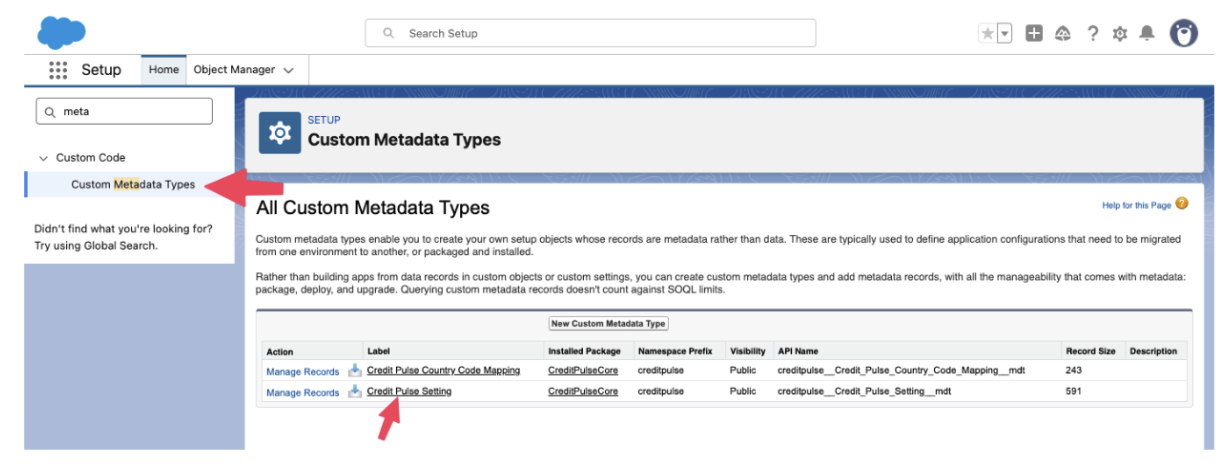Select Custom Metadata Types in sidebar
The image size is (1224, 464).
(133, 184)
